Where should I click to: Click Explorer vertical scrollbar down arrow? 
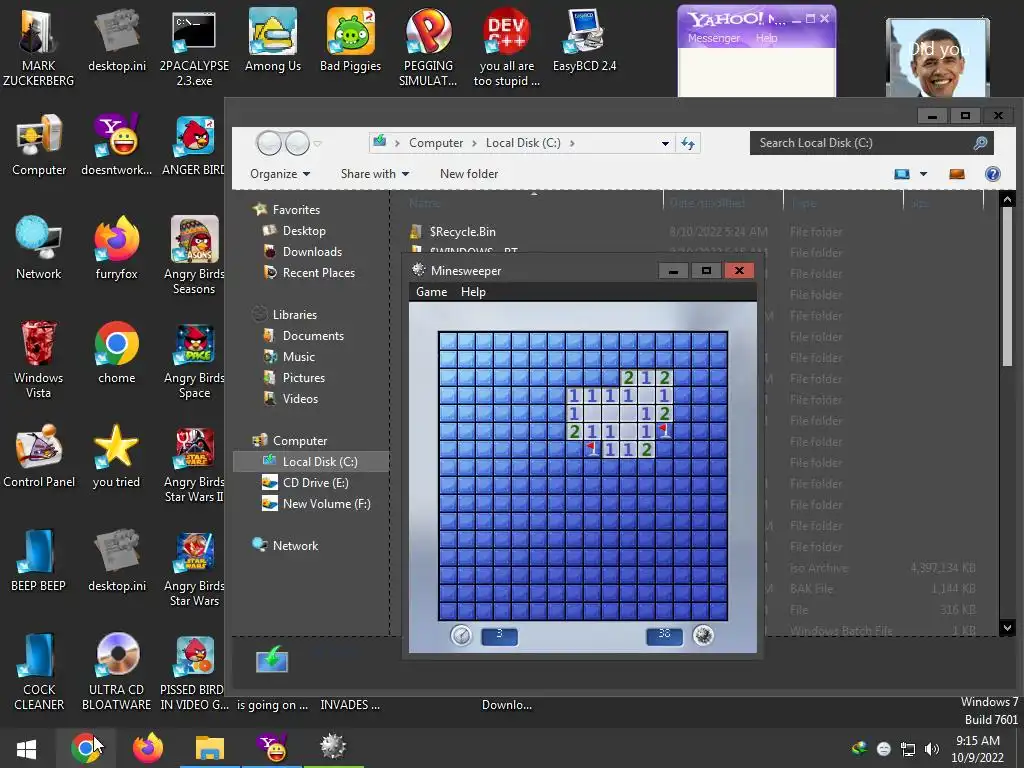(1007, 628)
